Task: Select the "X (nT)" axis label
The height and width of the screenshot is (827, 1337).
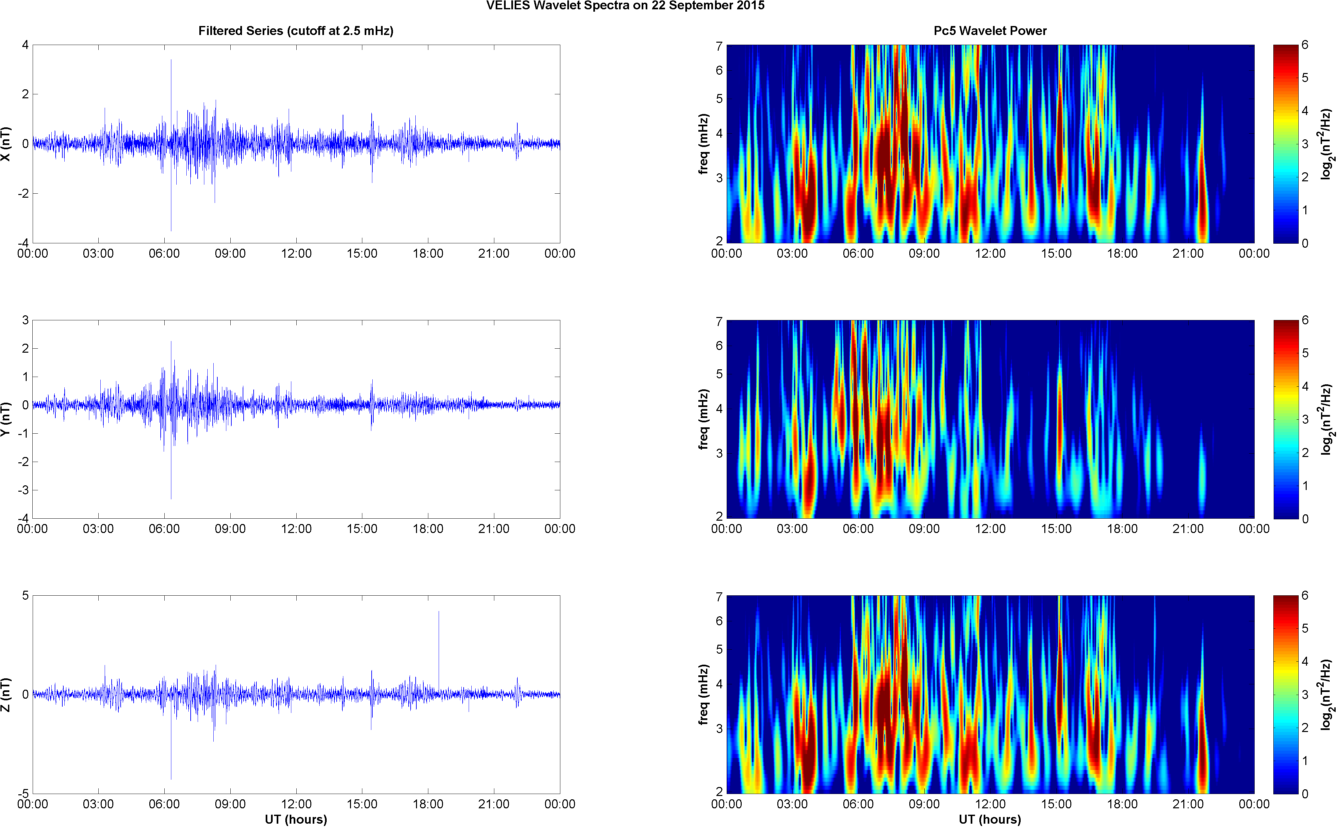Action: pyautogui.click(x=7, y=143)
